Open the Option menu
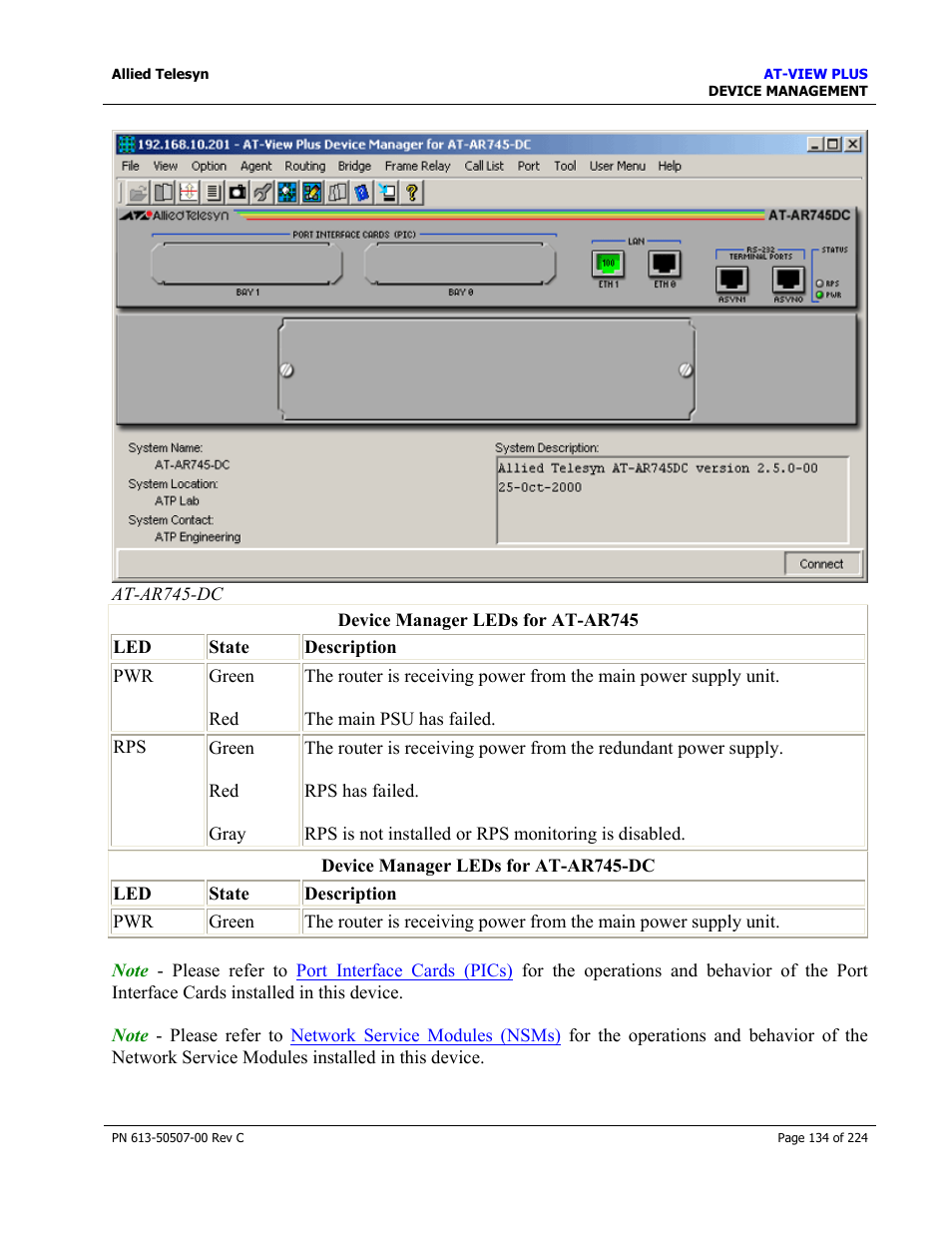Viewport: 952px width, 1233px height. pyautogui.click(x=209, y=166)
